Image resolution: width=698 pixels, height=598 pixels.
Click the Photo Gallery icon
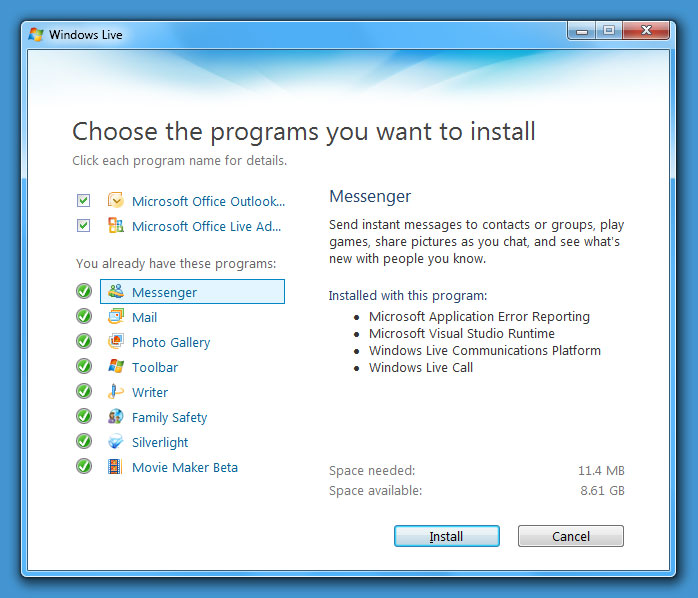point(116,342)
